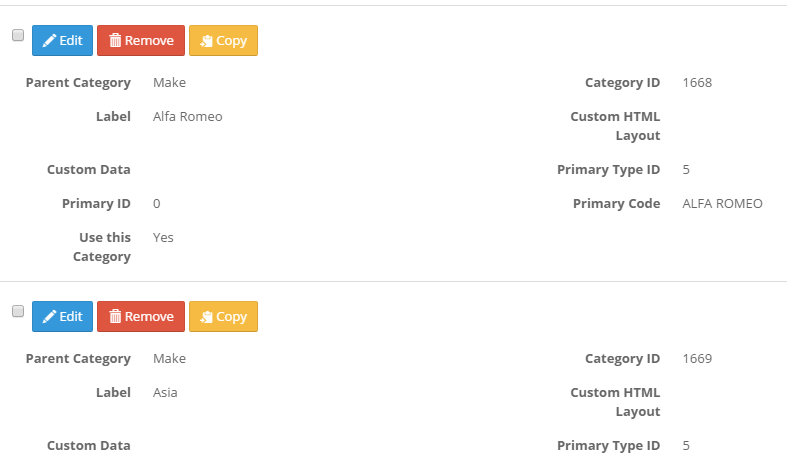Copy the Asia category record
787x461 pixels.
[223, 316]
